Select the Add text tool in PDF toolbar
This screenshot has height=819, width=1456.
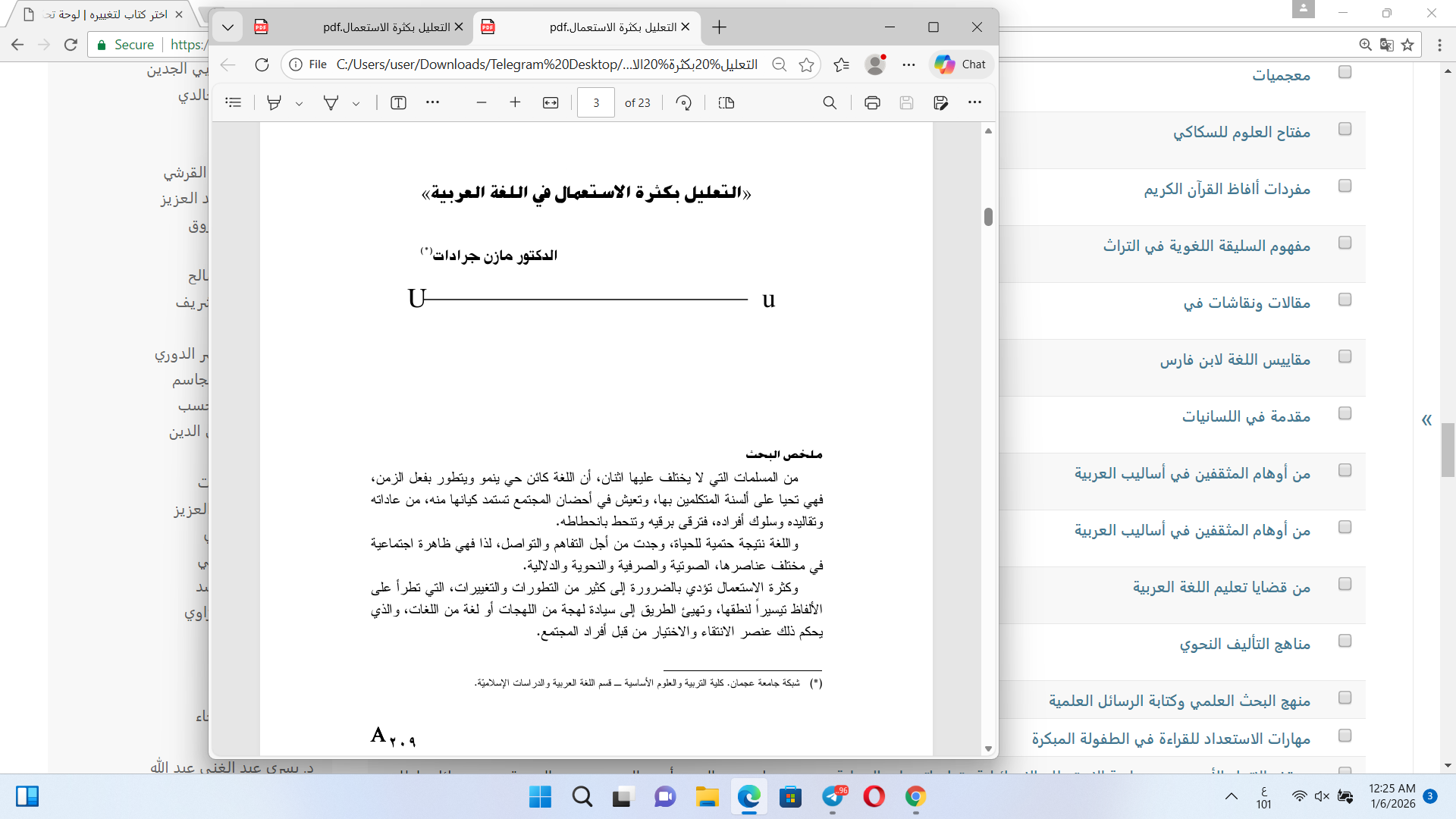398,102
